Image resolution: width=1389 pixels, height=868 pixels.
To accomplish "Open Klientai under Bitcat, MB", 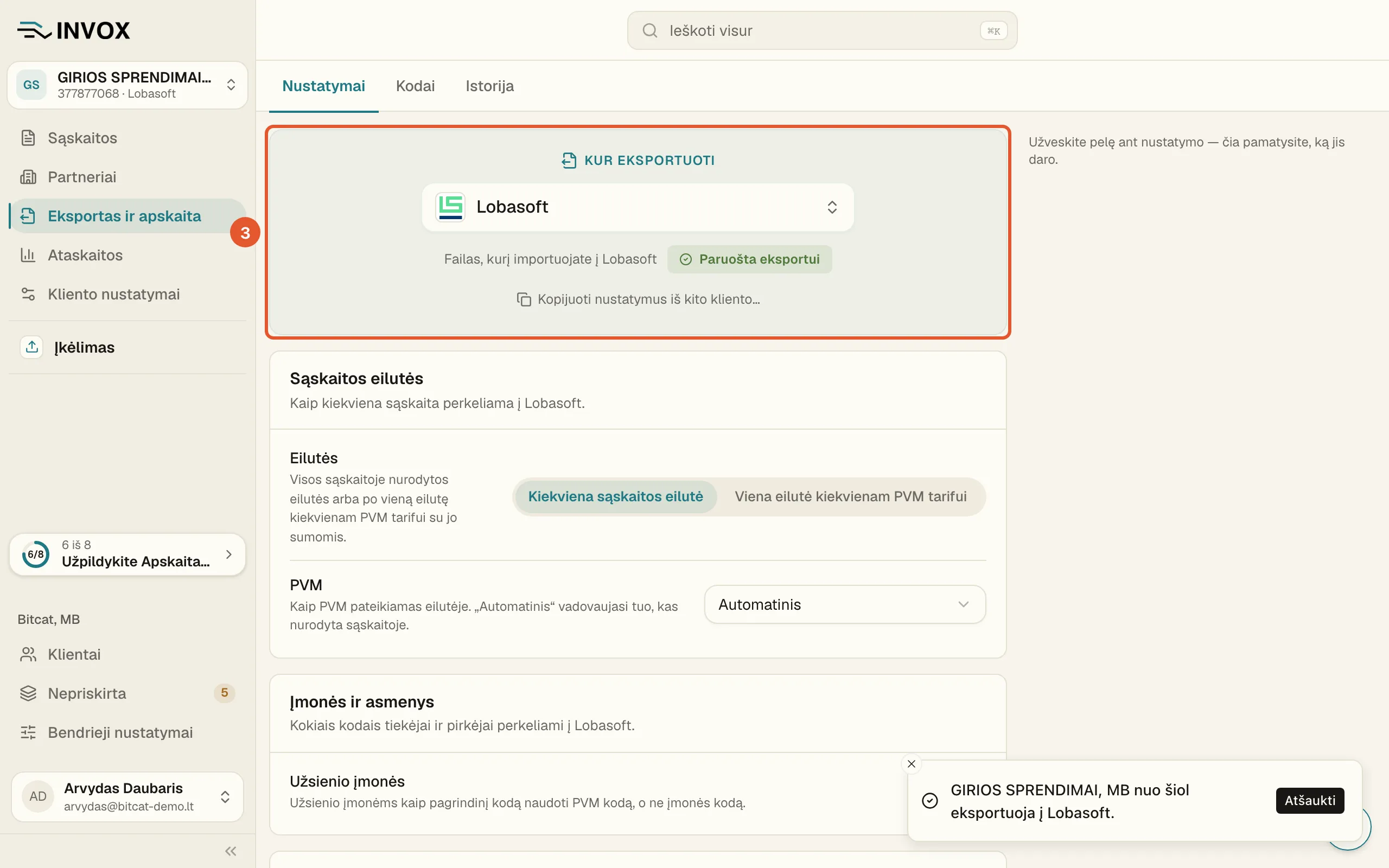I will click(x=128, y=654).
